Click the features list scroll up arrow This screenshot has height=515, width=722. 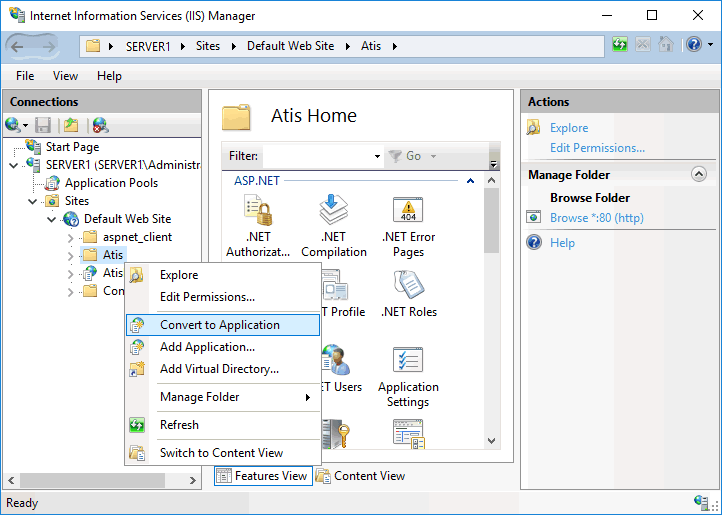click(x=491, y=180)
